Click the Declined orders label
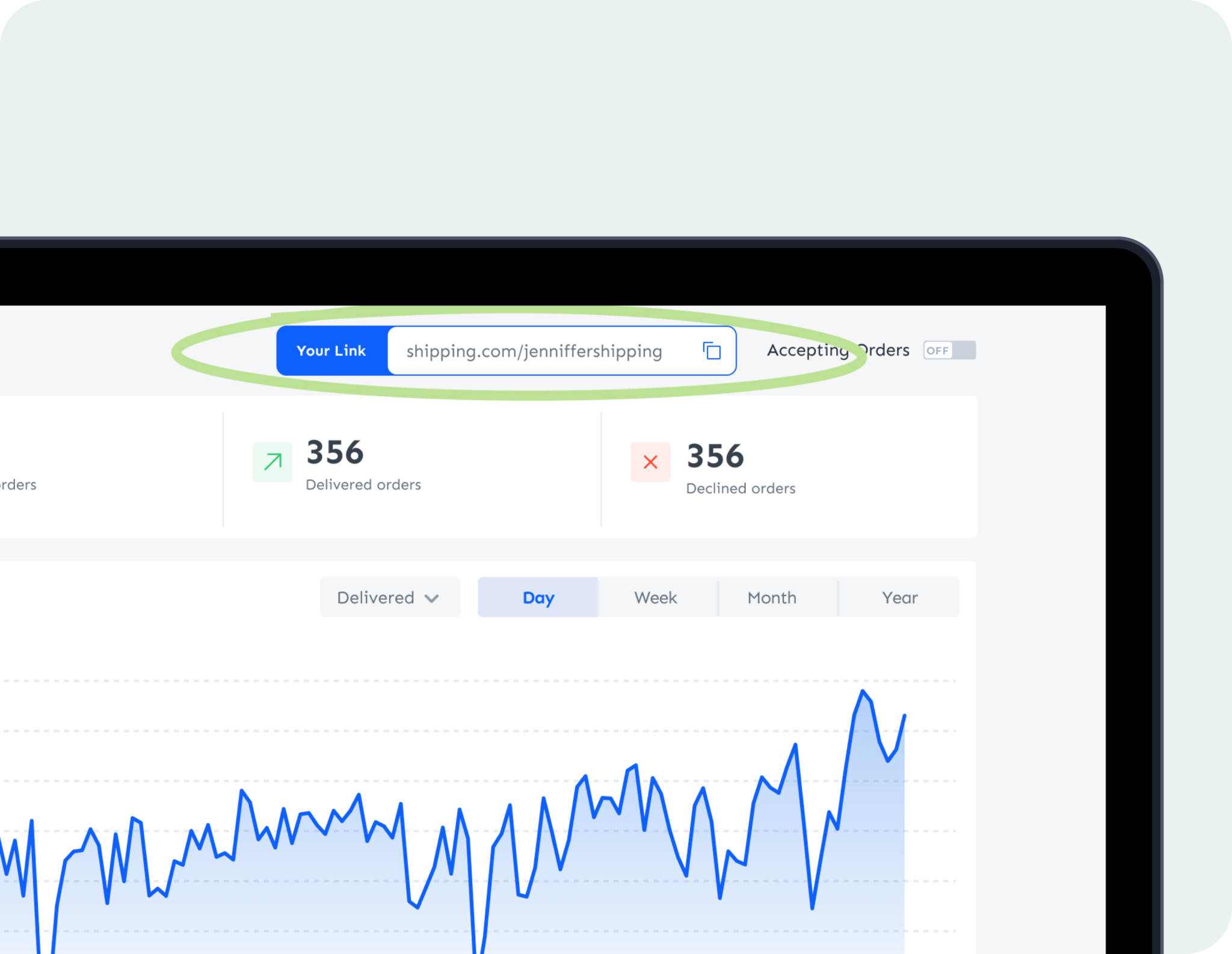1232x954 pixels. pos(741,488)
